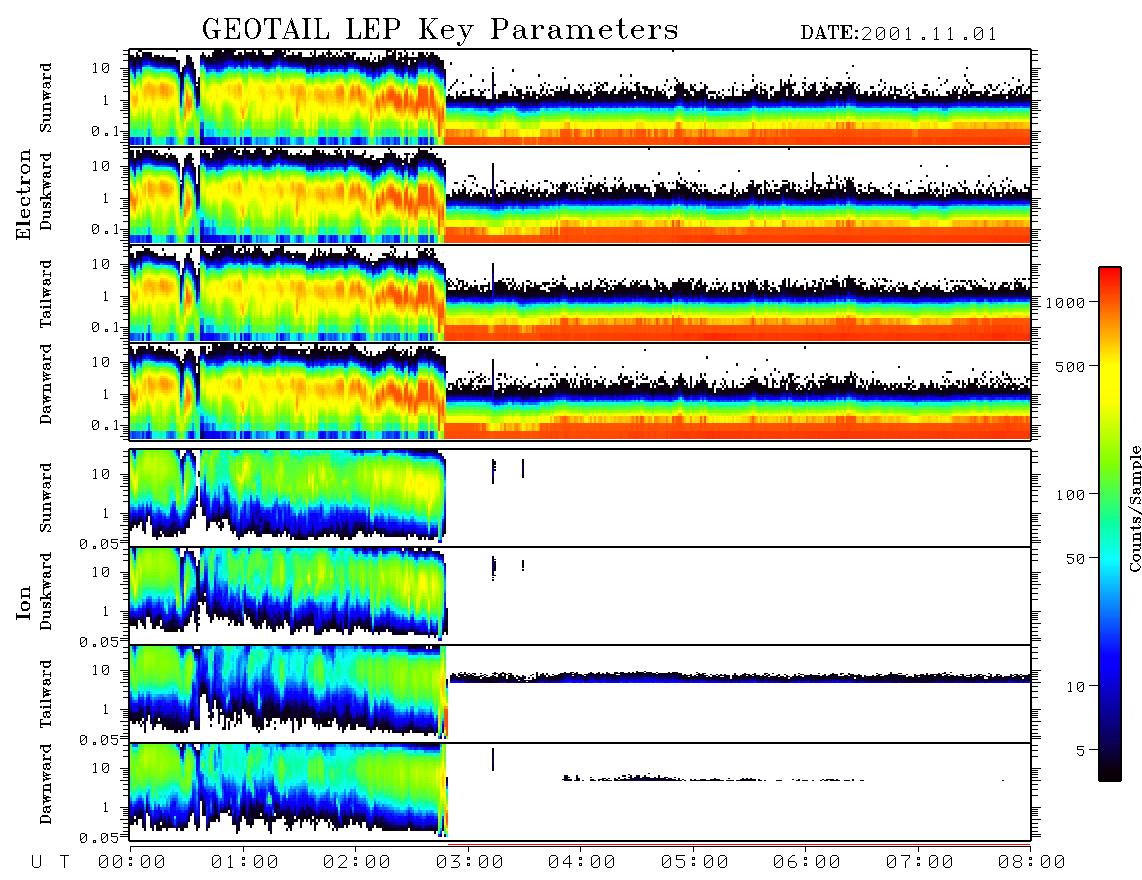Select the DATE:2001.11.01 text
The image size is (1142, 880).
899,34
